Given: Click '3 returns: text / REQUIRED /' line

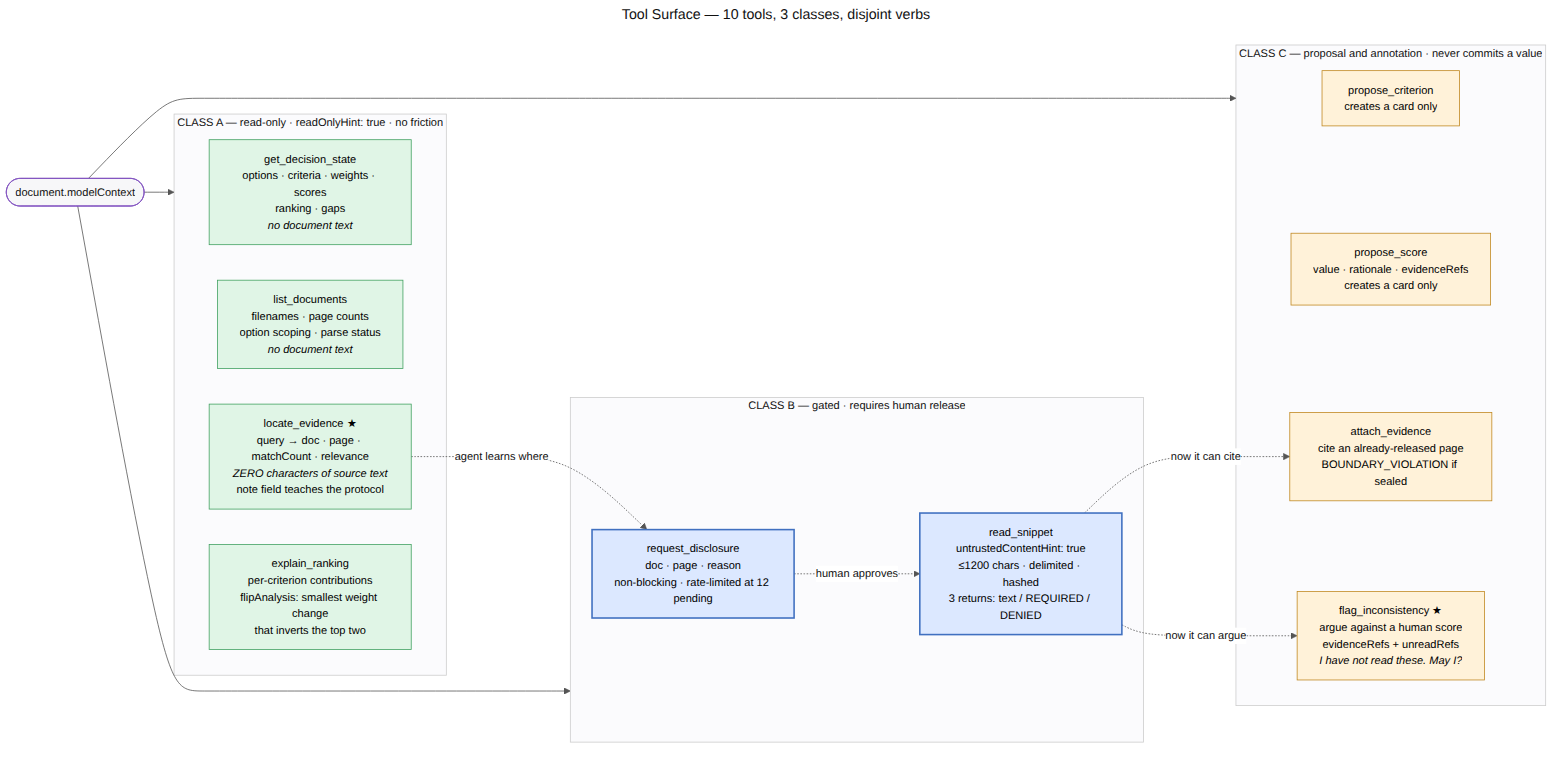Looking at the screenshot, I should tap(1021, 598).
